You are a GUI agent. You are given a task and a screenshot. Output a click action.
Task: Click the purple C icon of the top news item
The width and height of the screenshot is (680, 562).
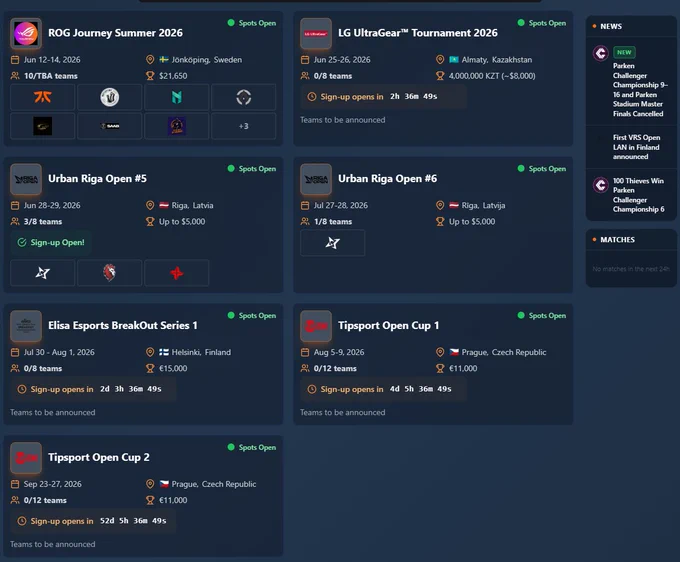click(x=601, y=53)
